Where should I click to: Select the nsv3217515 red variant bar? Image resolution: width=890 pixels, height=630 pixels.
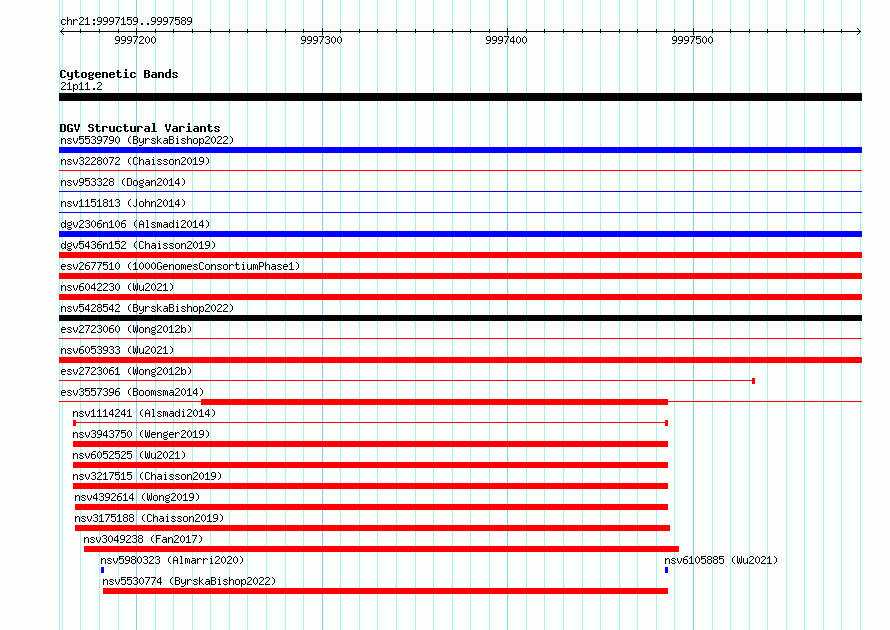(370, 486)
